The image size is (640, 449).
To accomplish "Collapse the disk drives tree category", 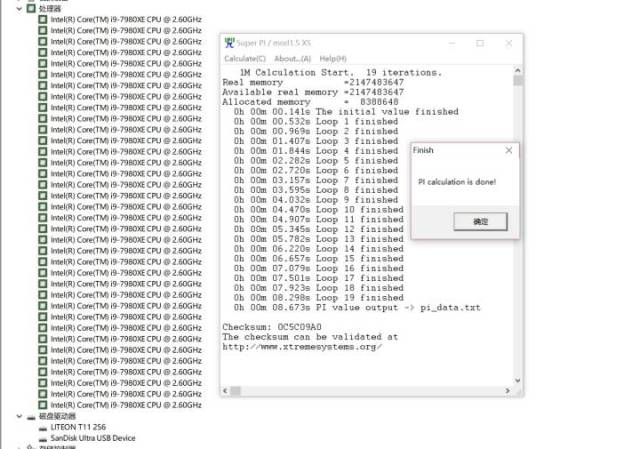I will [19, 416].
